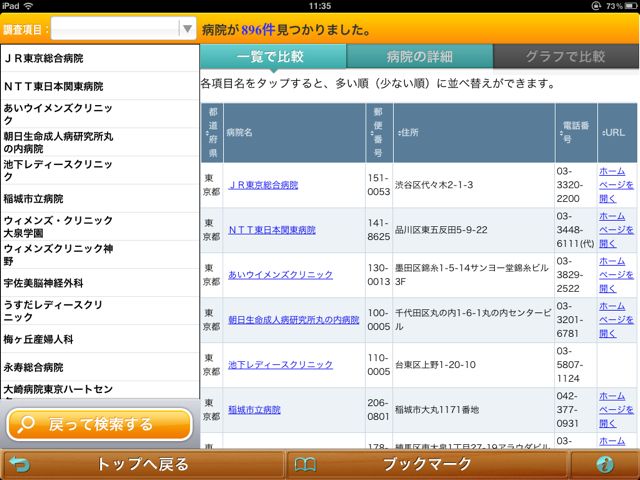Tap the magnifier icon on search button
Viewport: 640px width, 480px height.
tap(26, 424)
